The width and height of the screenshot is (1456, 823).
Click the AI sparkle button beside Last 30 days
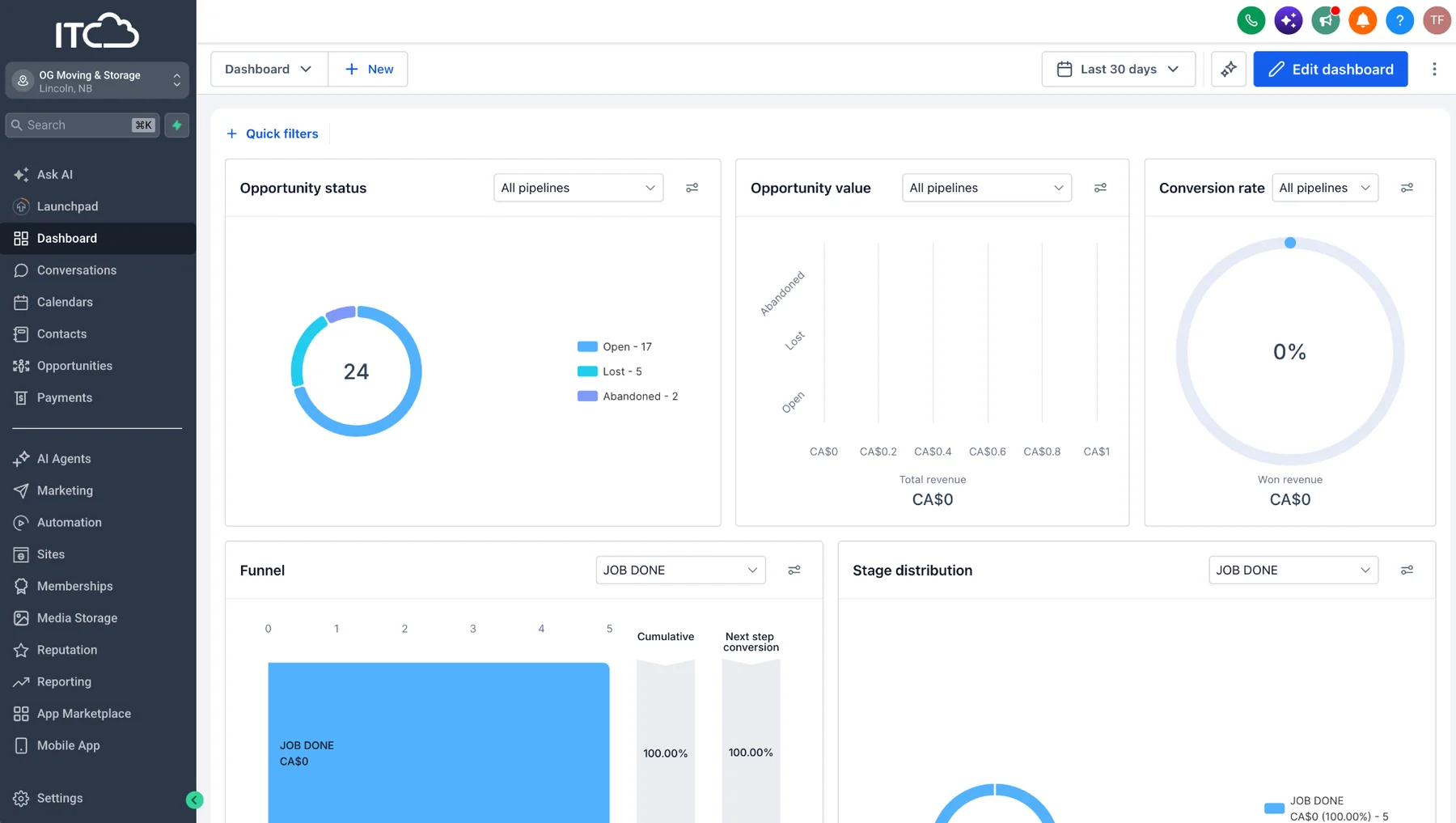point(1228,69)
